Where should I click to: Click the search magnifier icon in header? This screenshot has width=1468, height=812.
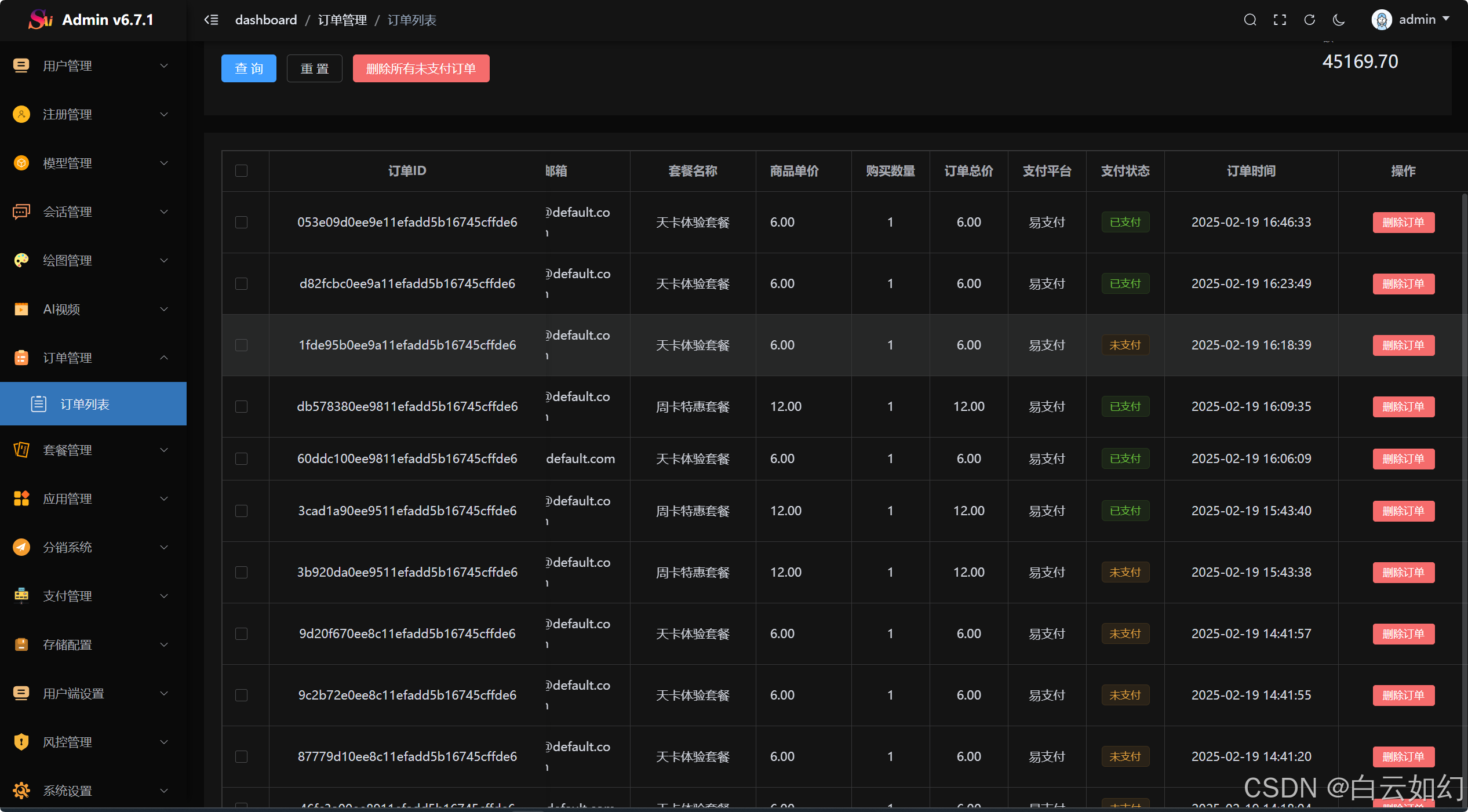point(1250,20)
